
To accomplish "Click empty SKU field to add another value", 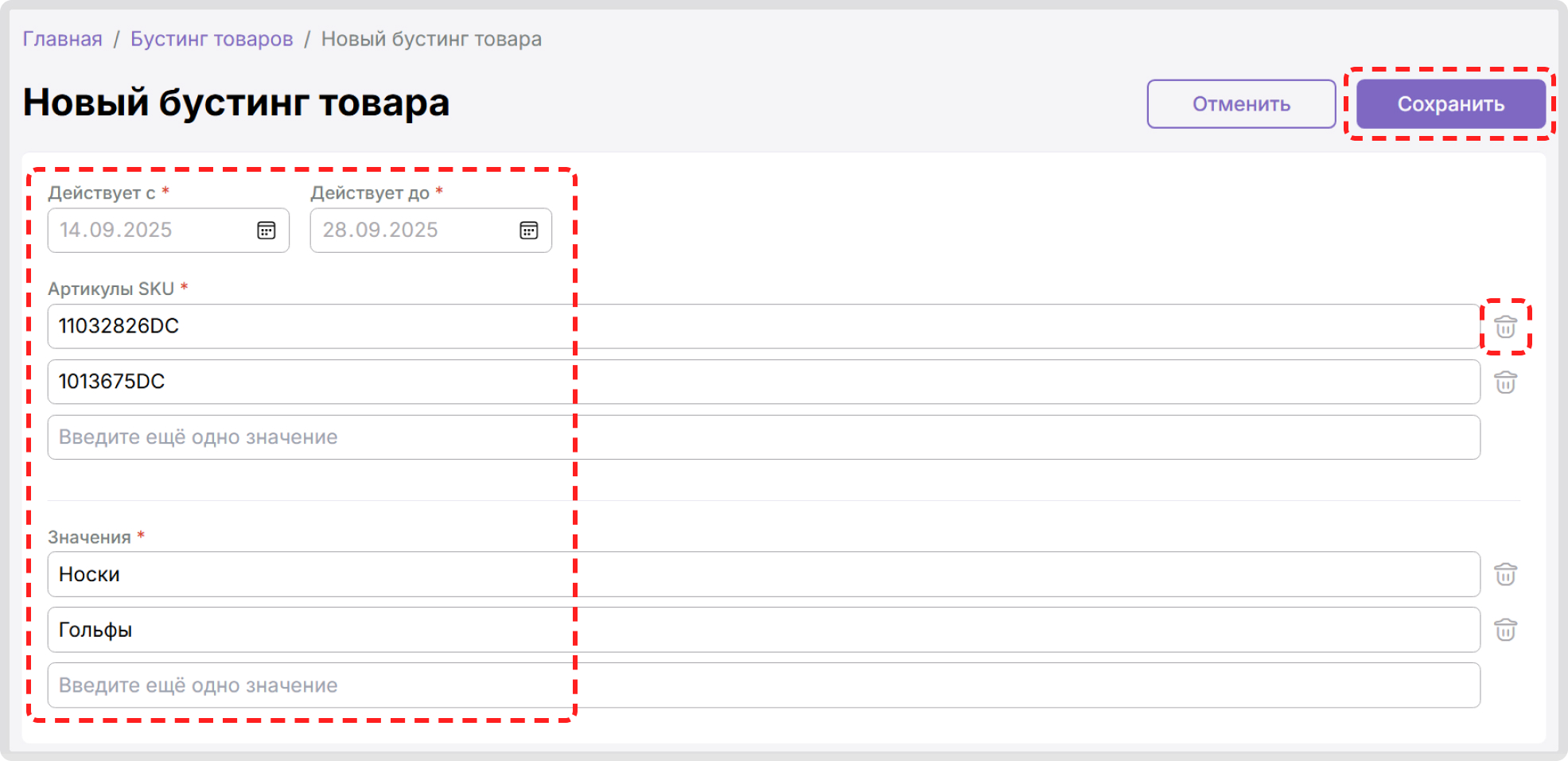I will [762, 437].
